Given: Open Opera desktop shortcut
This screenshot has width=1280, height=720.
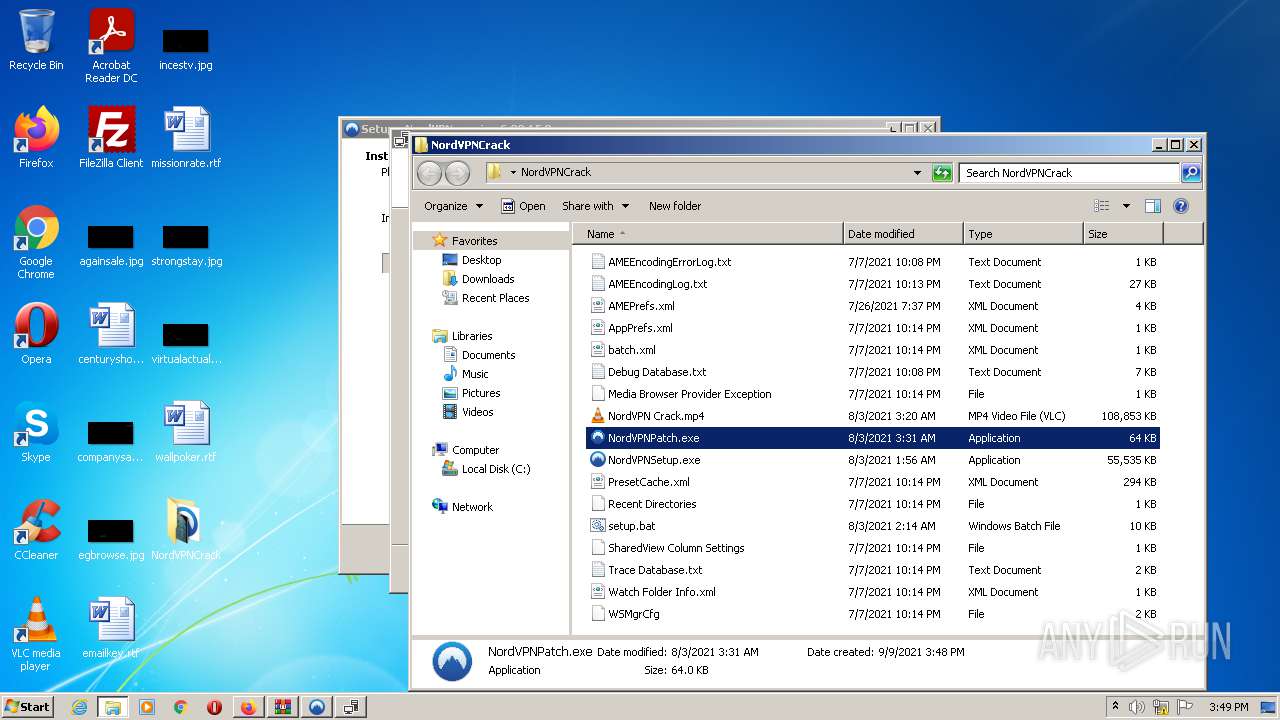Looking at the screenshot, I should [x=36, y=334].
